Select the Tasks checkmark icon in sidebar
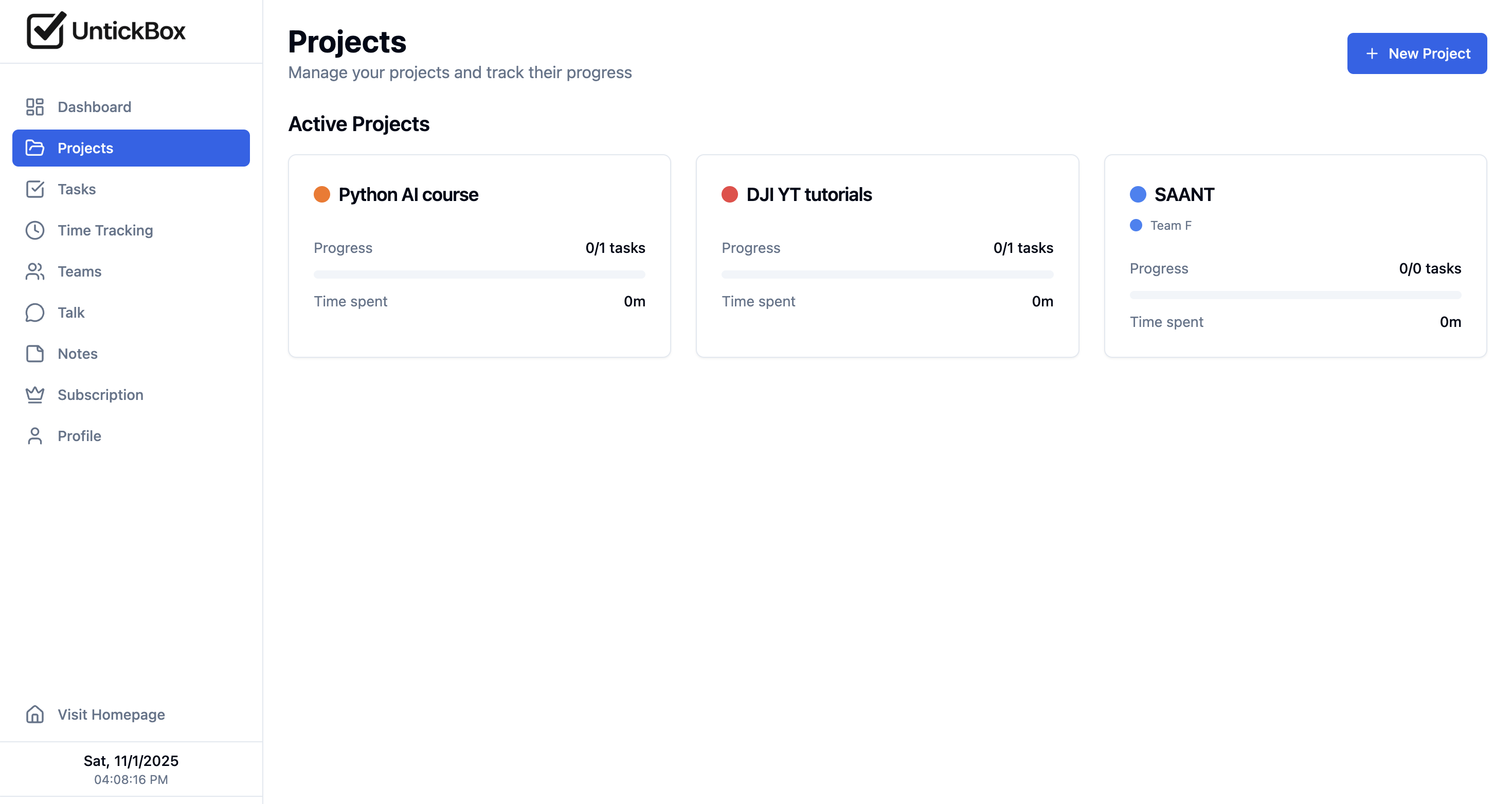The height and width of the screenshot is (804, 1512). pos(34,189)
